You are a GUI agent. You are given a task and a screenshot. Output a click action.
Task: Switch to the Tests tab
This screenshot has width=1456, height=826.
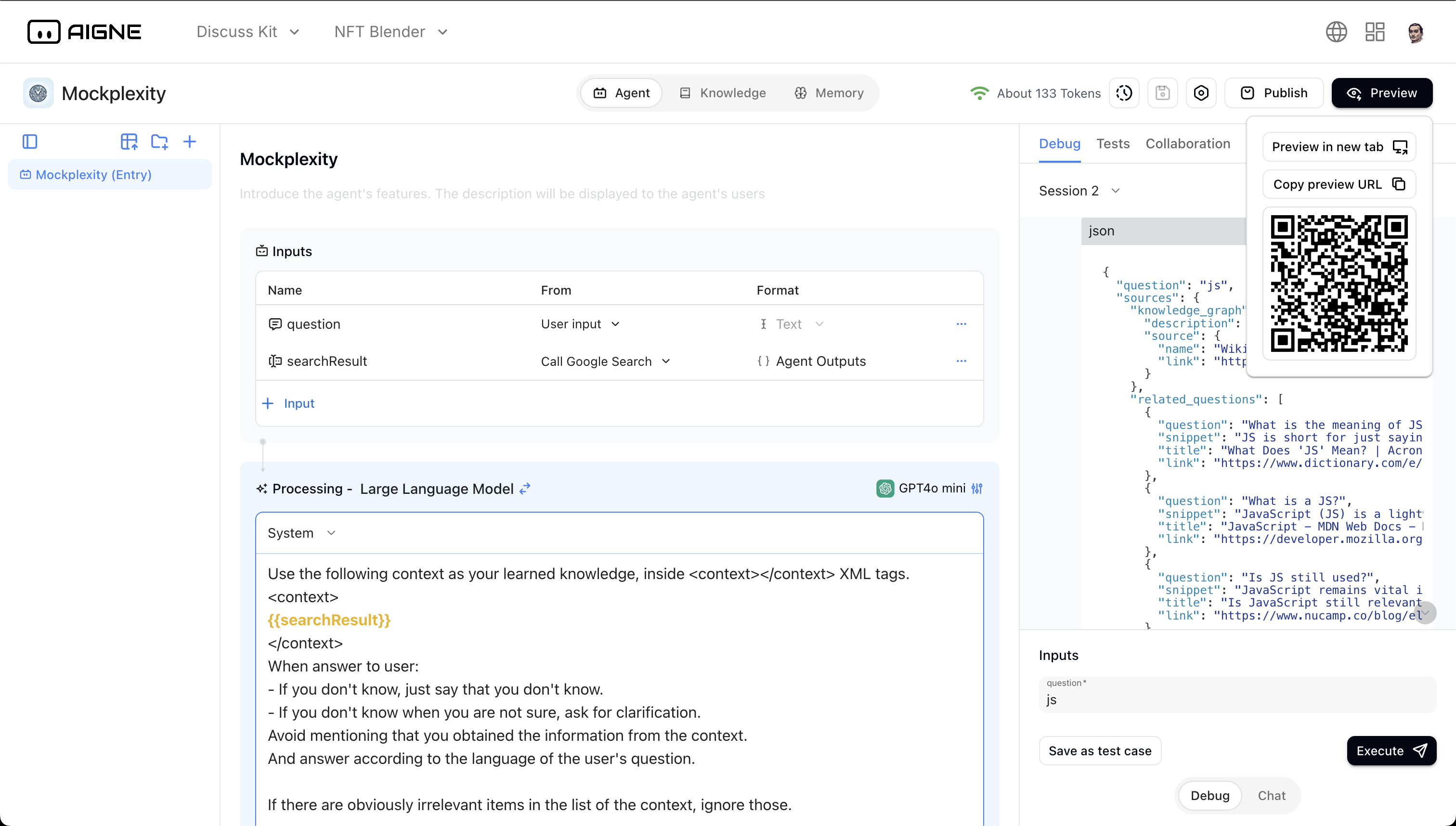[1112, 143]
